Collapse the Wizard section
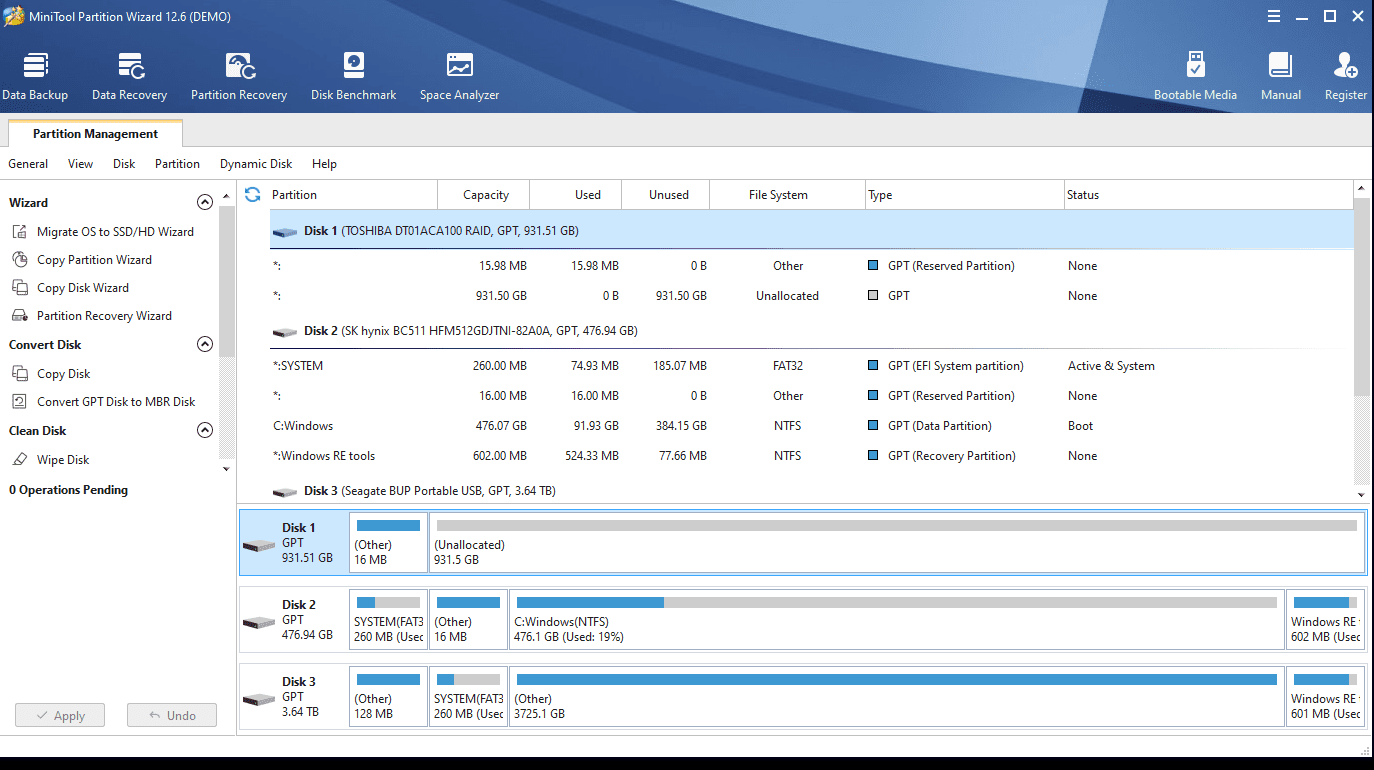Screen dimensions: 1374x770 [205, 202]
